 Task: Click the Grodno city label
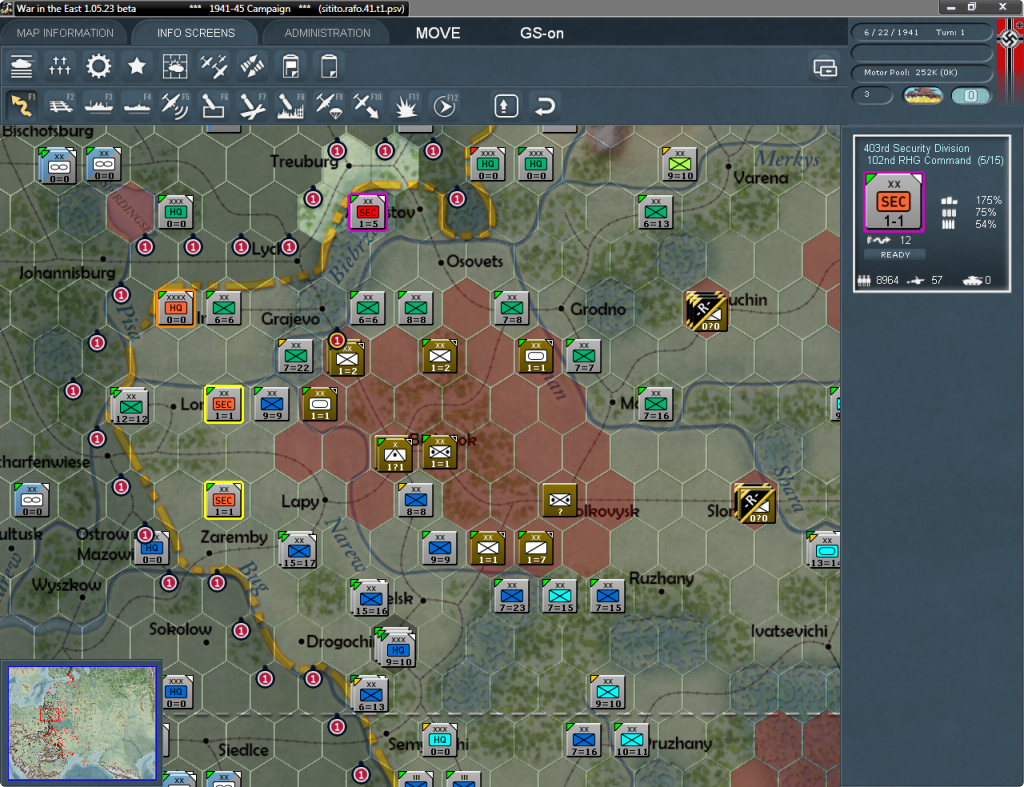click(x=598, y=309)
